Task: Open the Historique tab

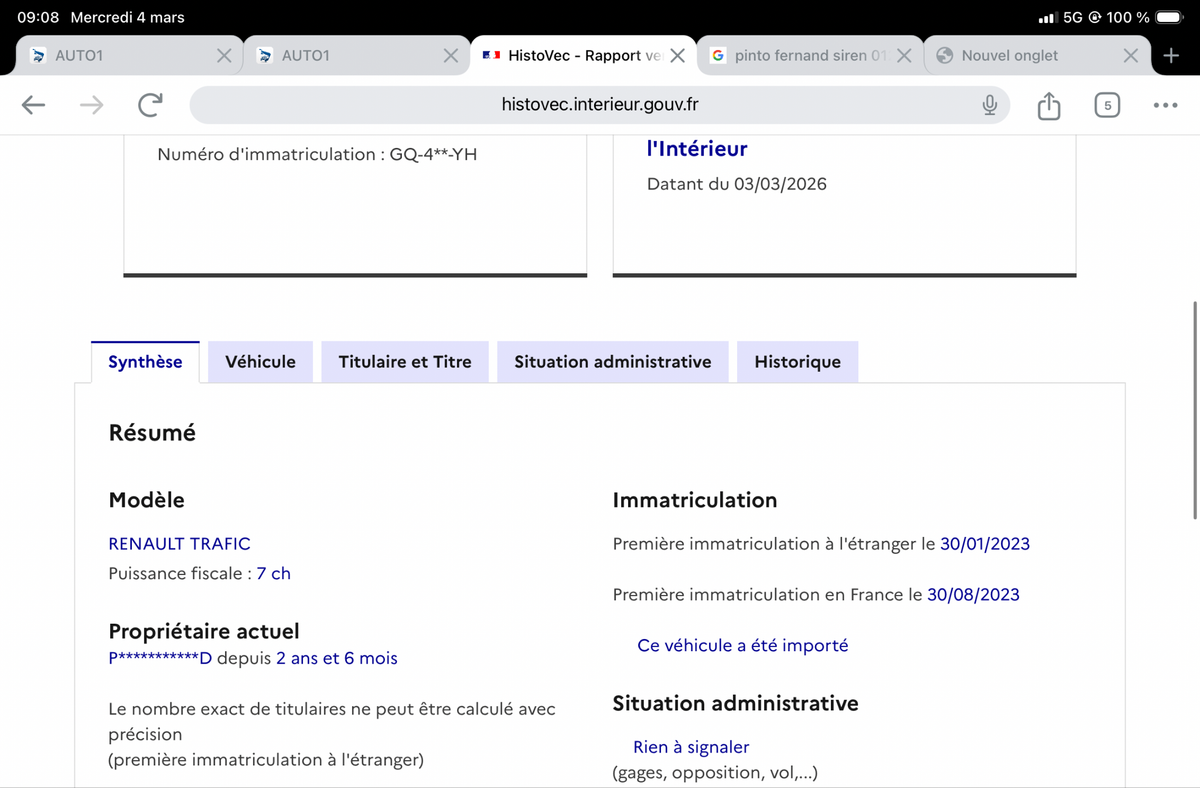Action: coord(797,362)
